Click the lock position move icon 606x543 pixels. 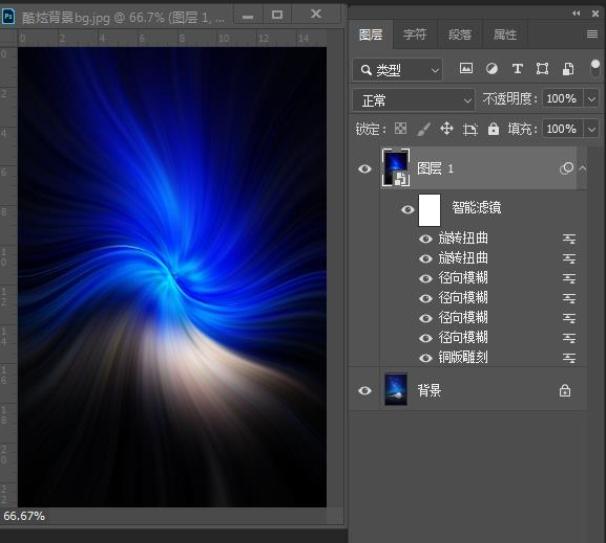[x=446, y=129]
